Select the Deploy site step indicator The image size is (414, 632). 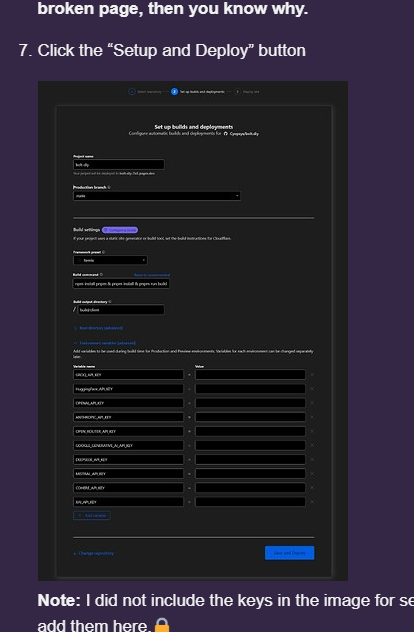(247, 92)
